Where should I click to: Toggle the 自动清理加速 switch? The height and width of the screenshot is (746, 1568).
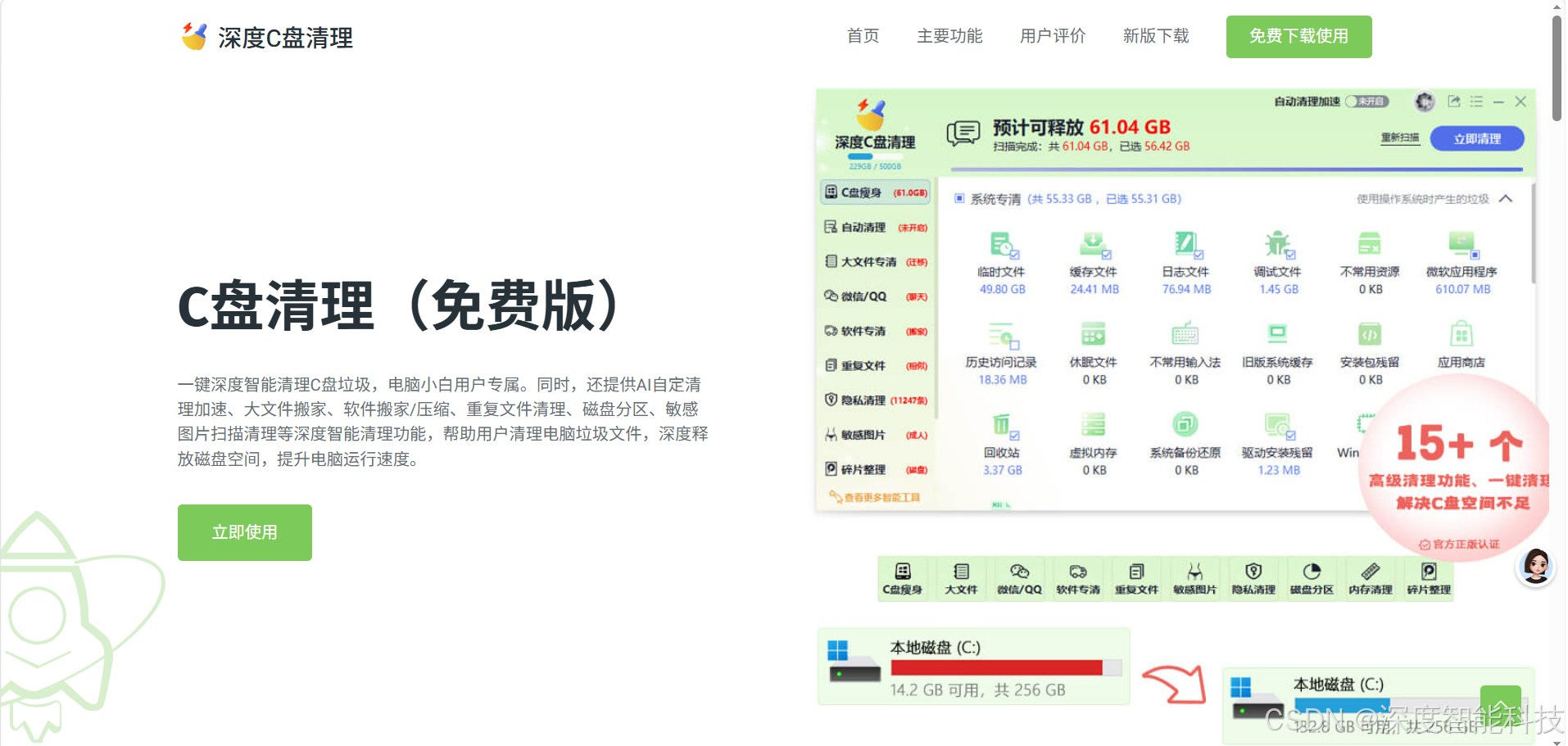point(1366,102)
